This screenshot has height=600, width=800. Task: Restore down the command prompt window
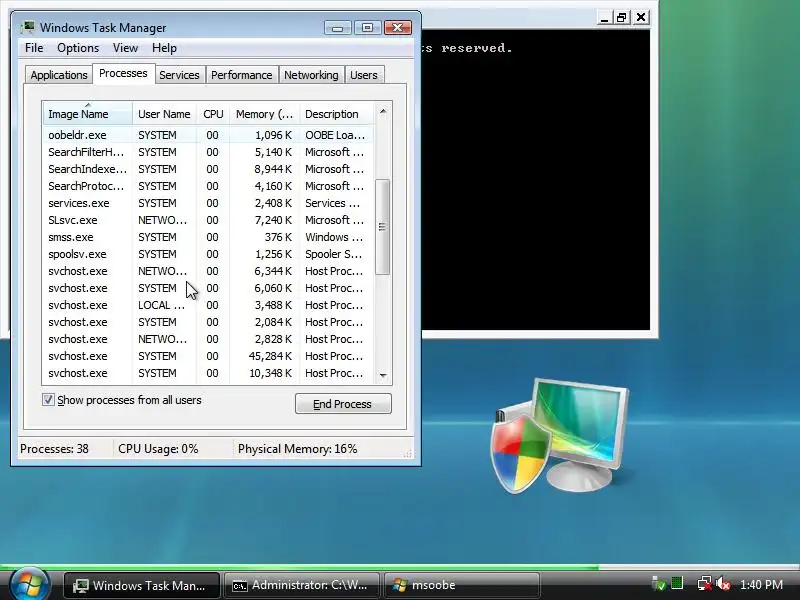pos(621,18)
